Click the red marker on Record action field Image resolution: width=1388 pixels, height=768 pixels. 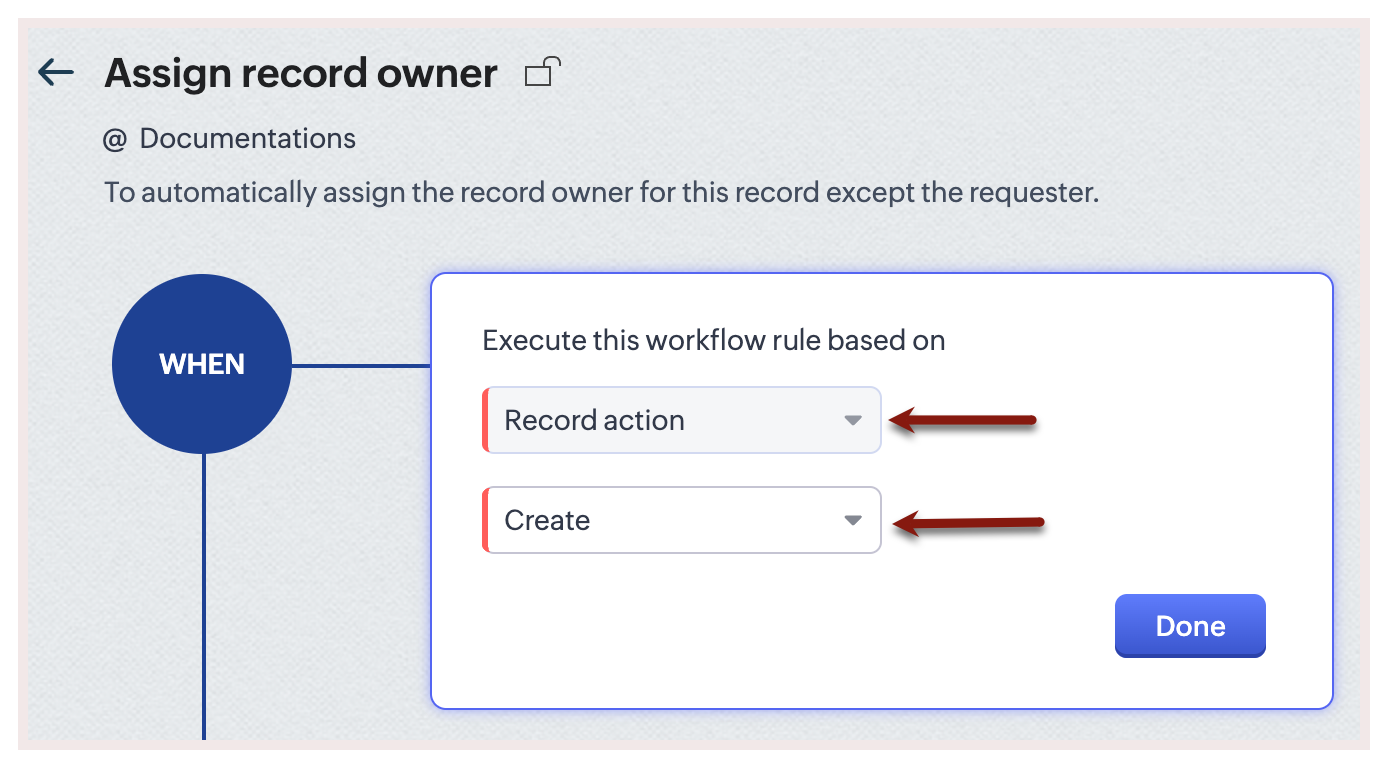point(485,420)
